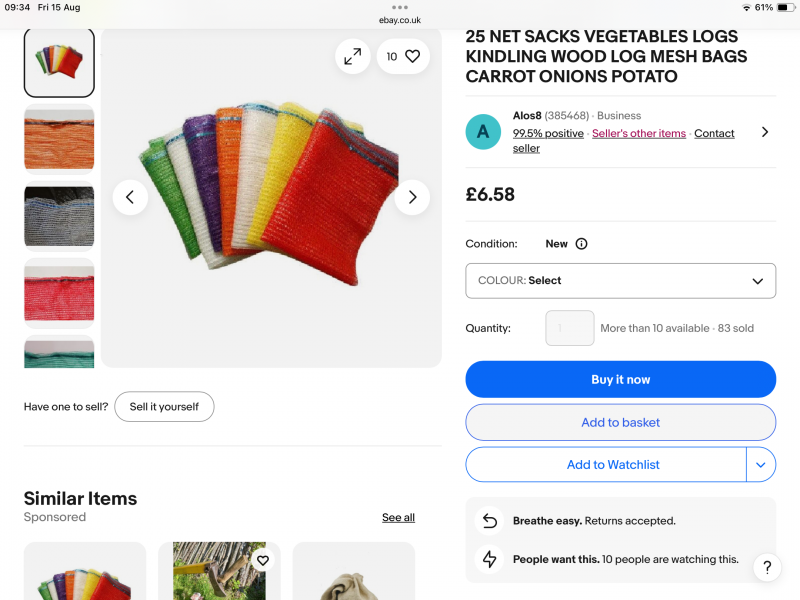Click the Quantity input field
This screenshot has height=600, width=800.
(x=570, y=328)
